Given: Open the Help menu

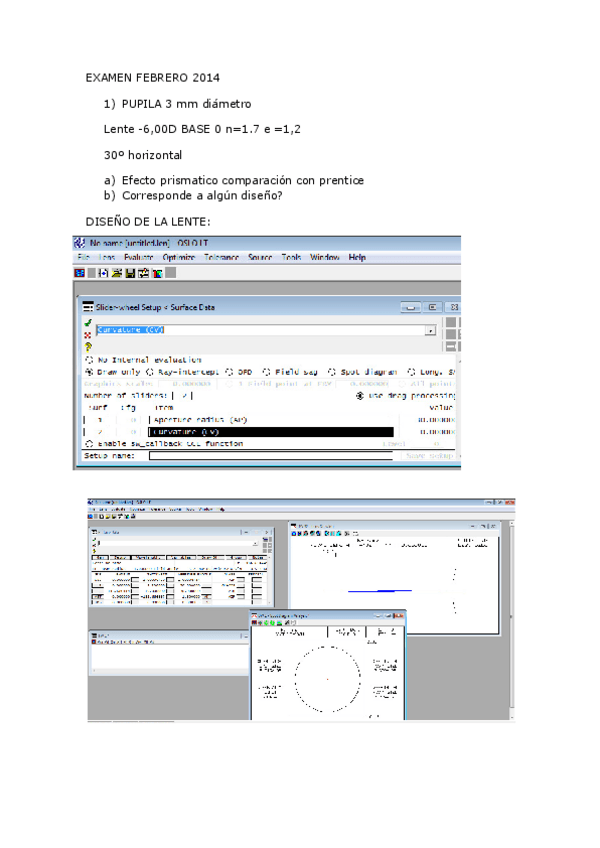Looking at the screenshot, I should pos(357,257).
